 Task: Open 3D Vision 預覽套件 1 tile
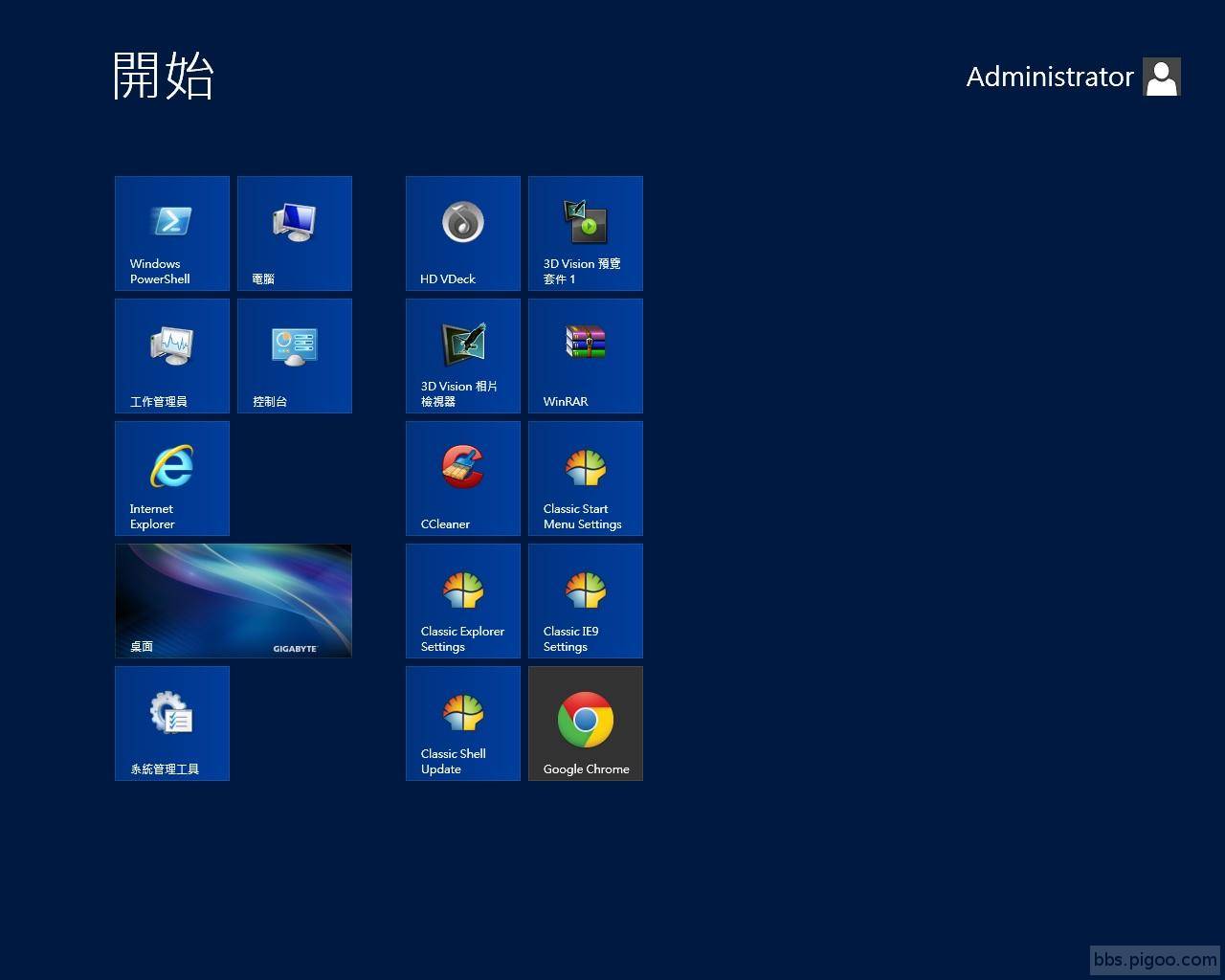coord(586,234)
